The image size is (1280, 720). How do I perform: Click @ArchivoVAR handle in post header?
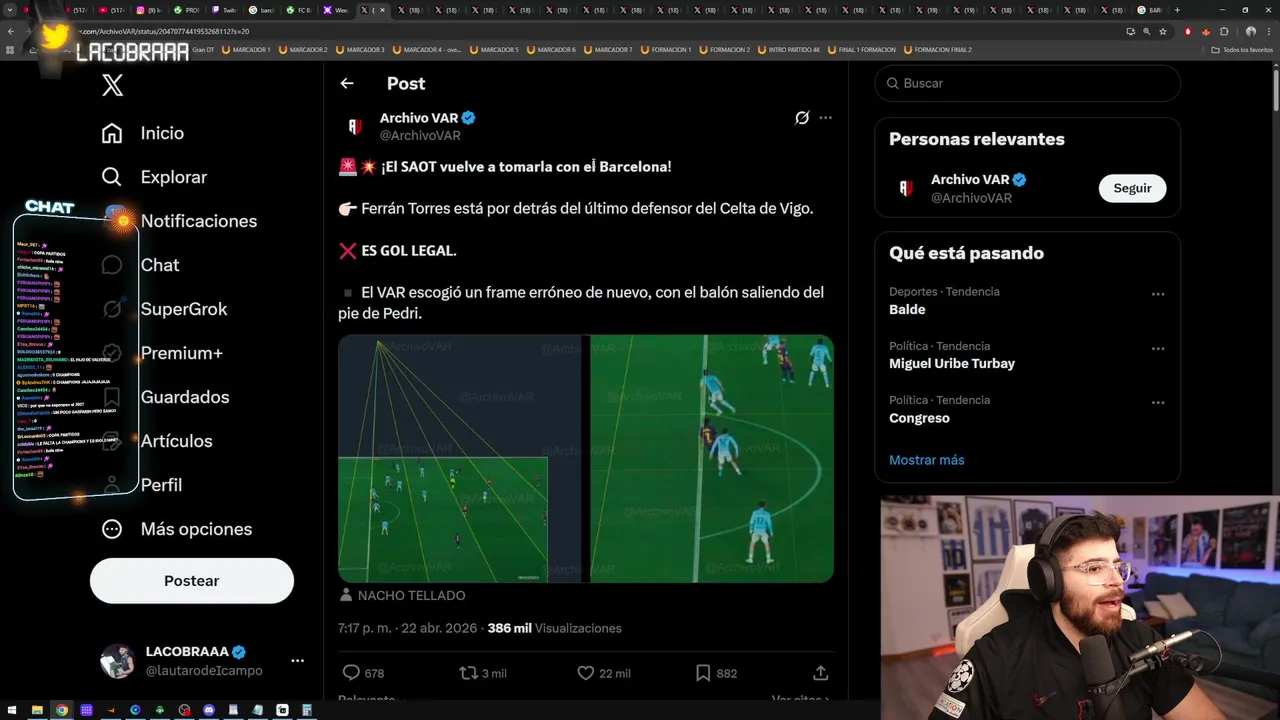click(420, 136)
